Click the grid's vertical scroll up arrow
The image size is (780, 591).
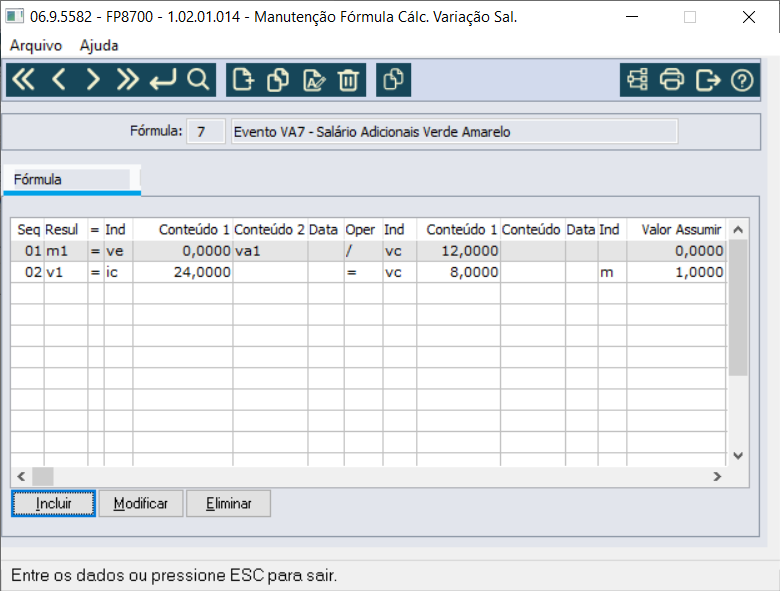tap(738, 229)
